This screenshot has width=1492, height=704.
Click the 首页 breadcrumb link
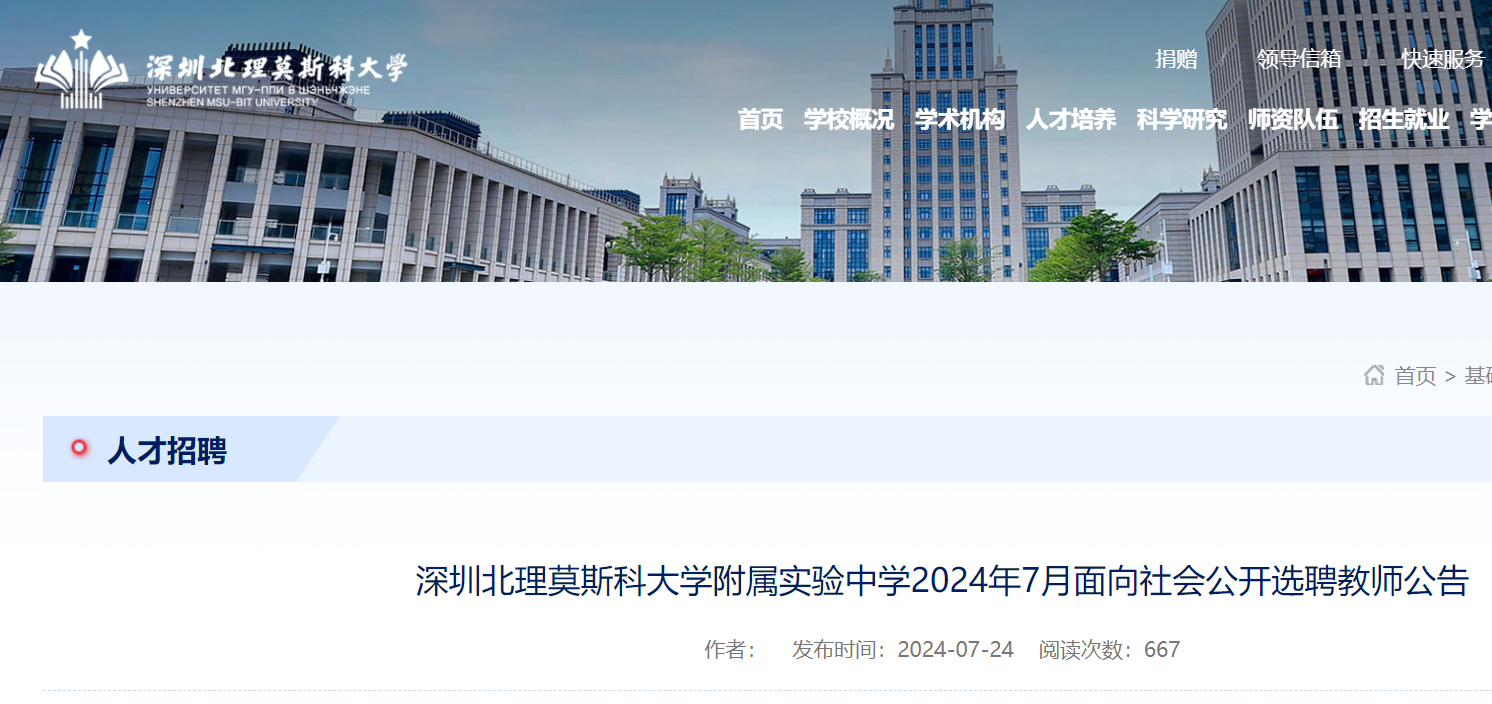[x=1415, y=376]
